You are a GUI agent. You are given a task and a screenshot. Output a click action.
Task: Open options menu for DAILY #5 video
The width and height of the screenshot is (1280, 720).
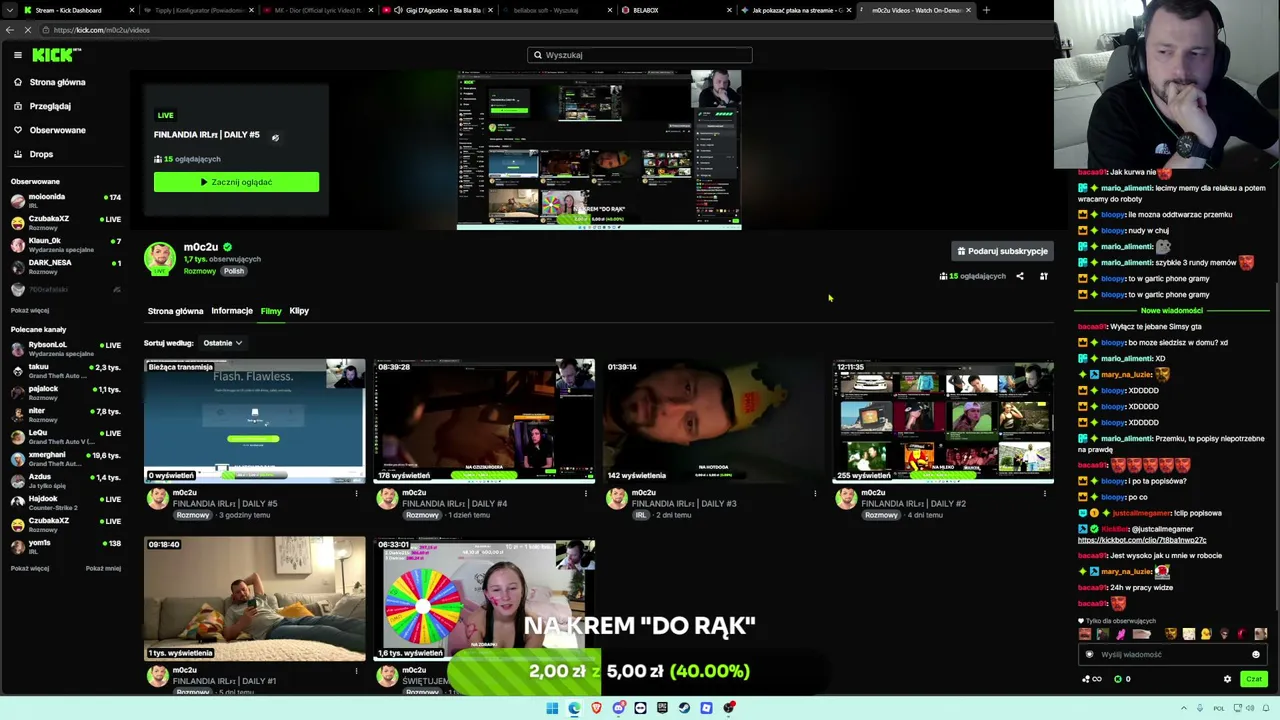click(356, 493)
